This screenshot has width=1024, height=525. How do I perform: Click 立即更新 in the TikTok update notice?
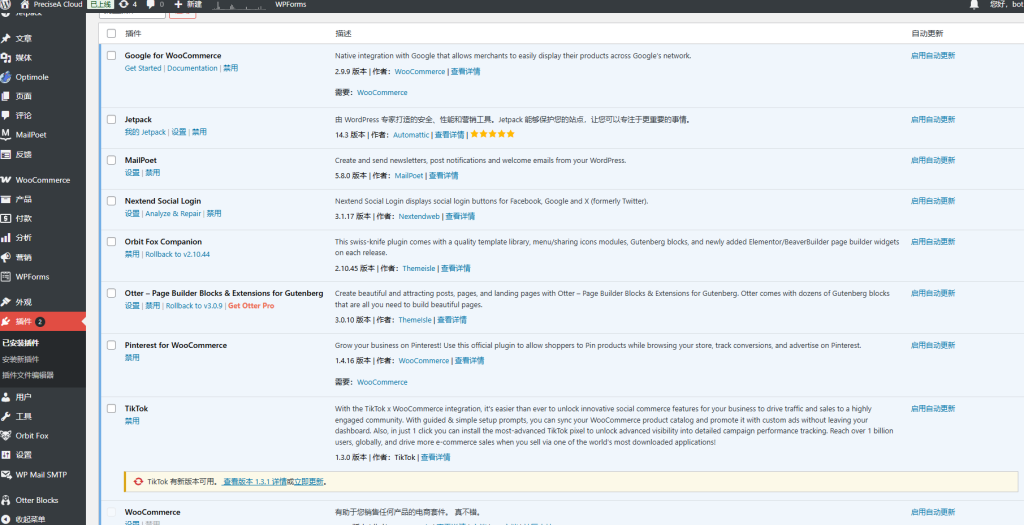[x=309, y=482]
